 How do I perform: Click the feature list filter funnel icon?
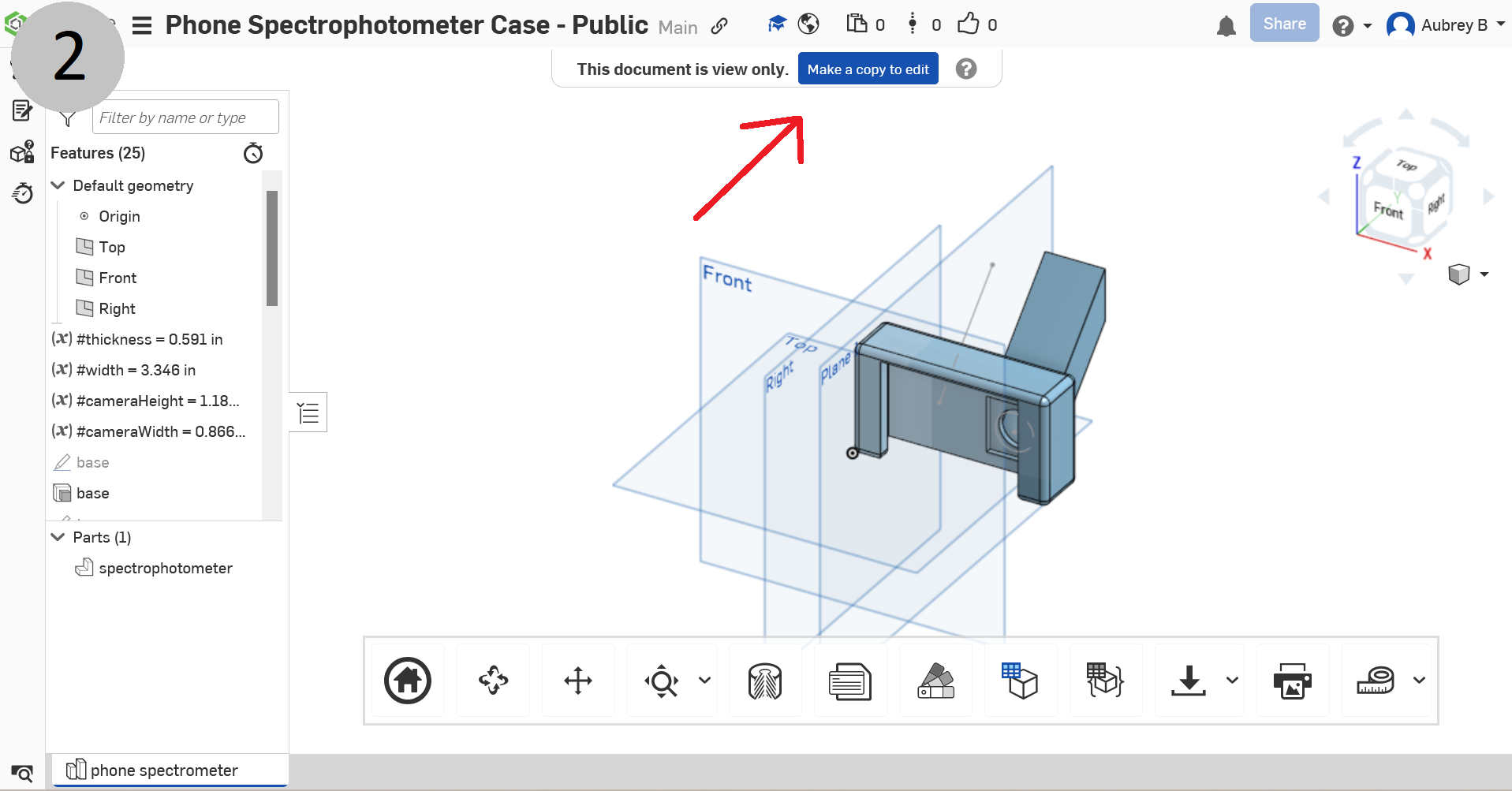point(69,119)
